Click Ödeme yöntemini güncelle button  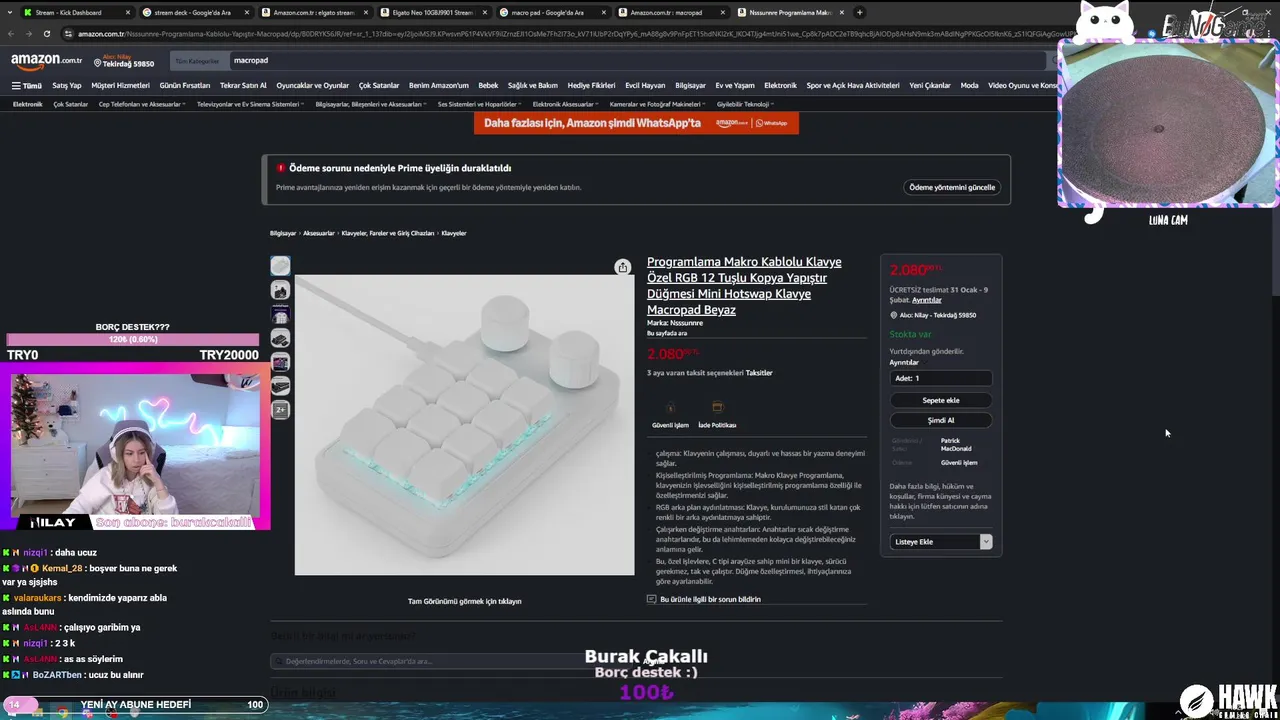(x=952, y=187)
